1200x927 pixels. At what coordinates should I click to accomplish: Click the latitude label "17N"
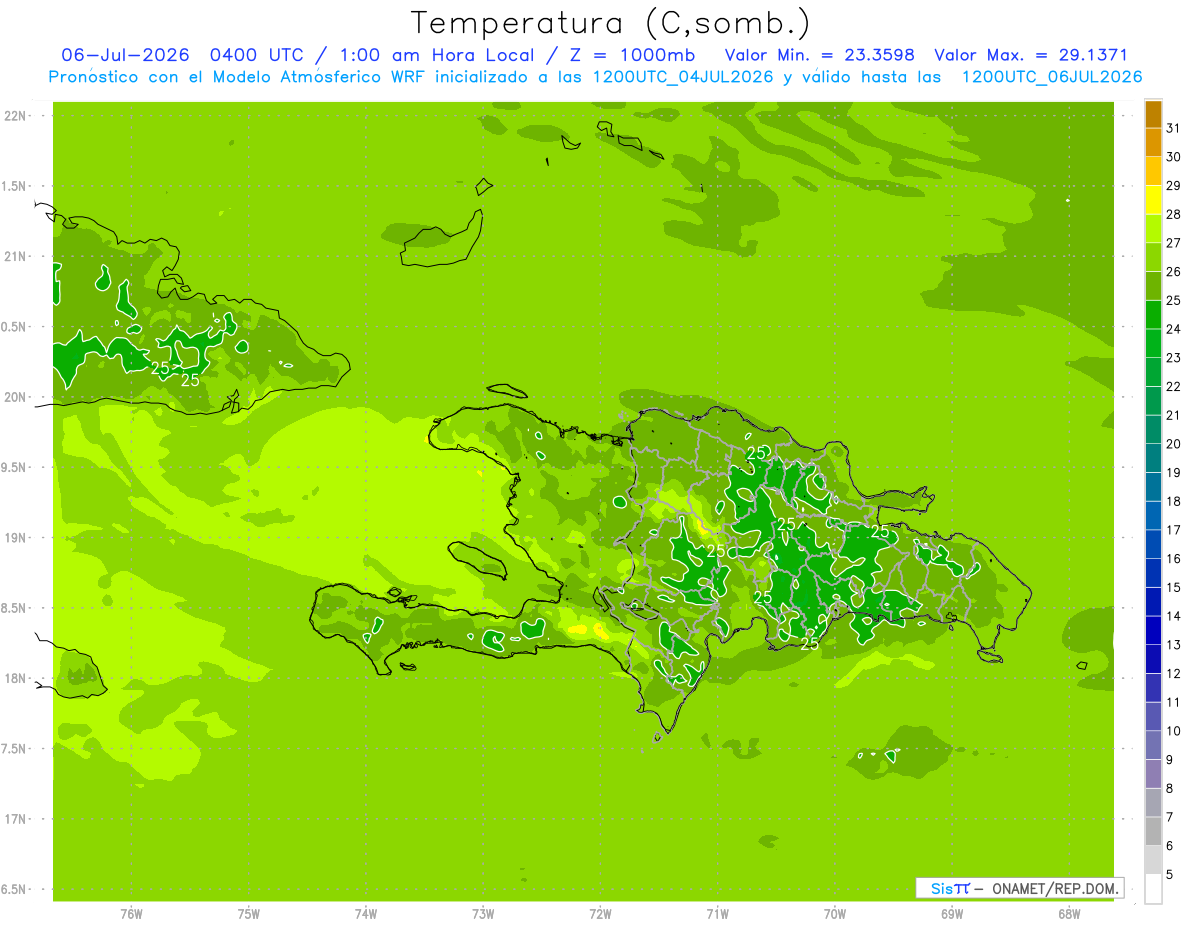coord(15,819)
